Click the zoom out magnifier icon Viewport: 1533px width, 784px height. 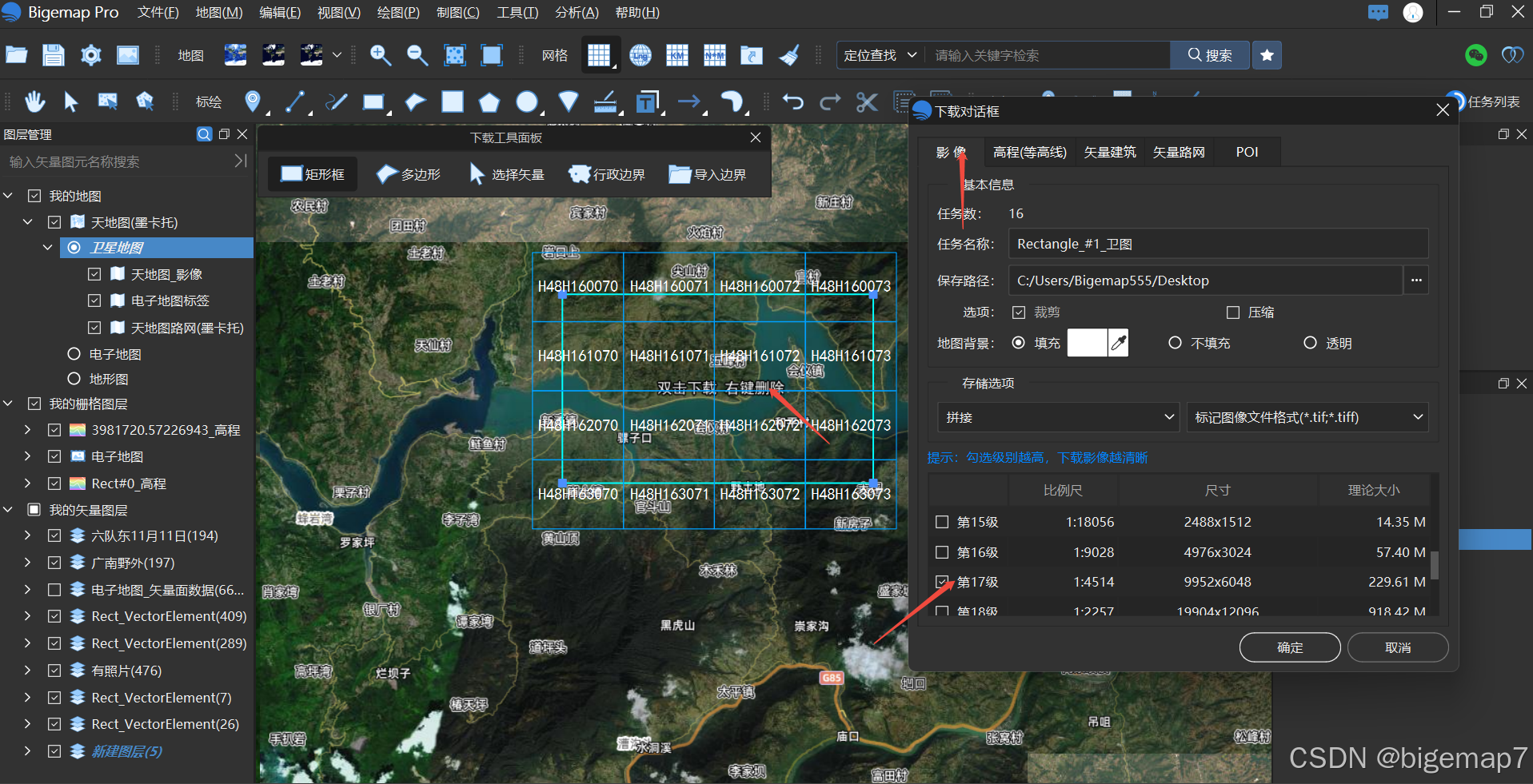coord(417,55)
